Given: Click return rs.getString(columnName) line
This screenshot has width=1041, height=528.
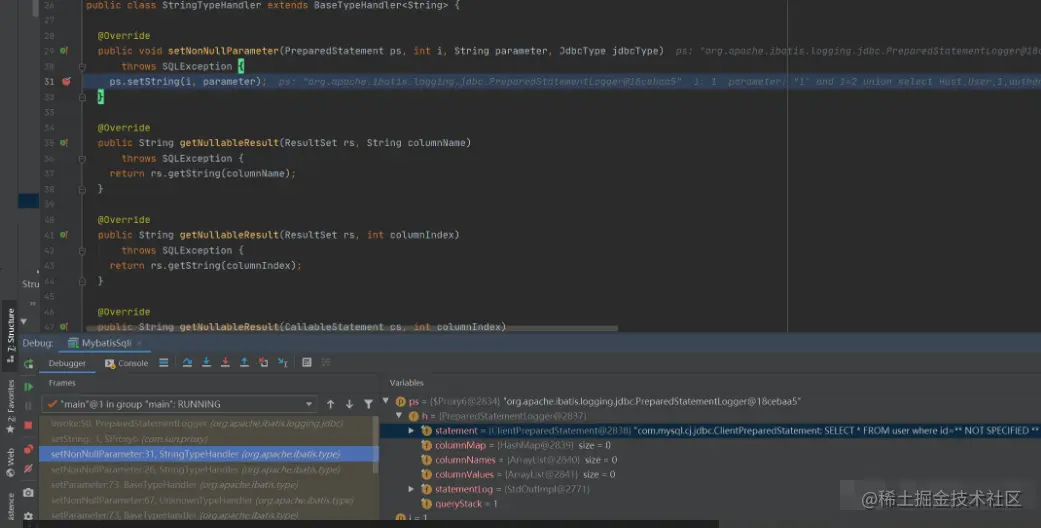Looking at the screenshot, I should click(202, 173).
